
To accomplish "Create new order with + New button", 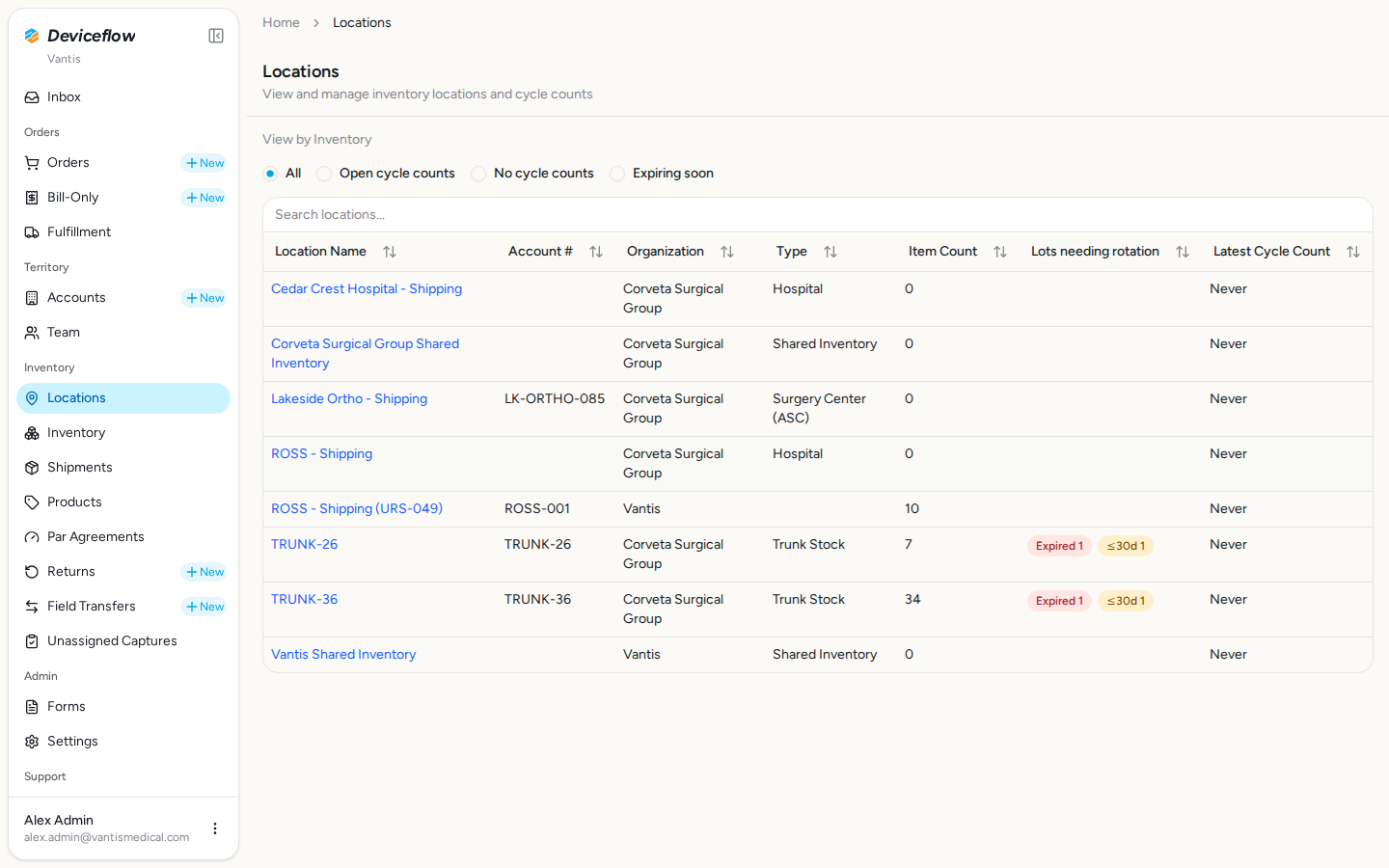I will (x=204, y=163).
